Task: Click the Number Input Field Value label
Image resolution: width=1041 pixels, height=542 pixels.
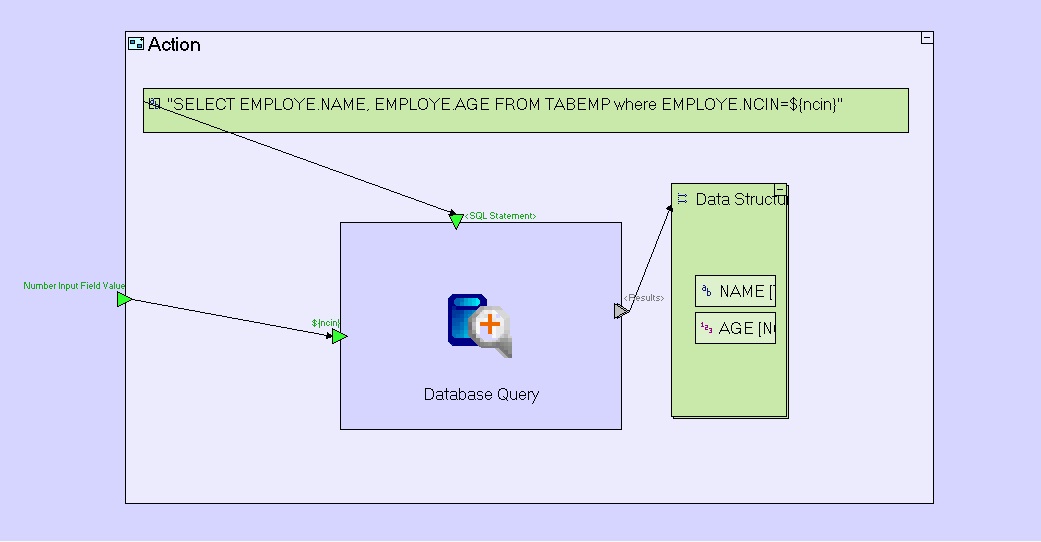Action: (x=74, y=286)
